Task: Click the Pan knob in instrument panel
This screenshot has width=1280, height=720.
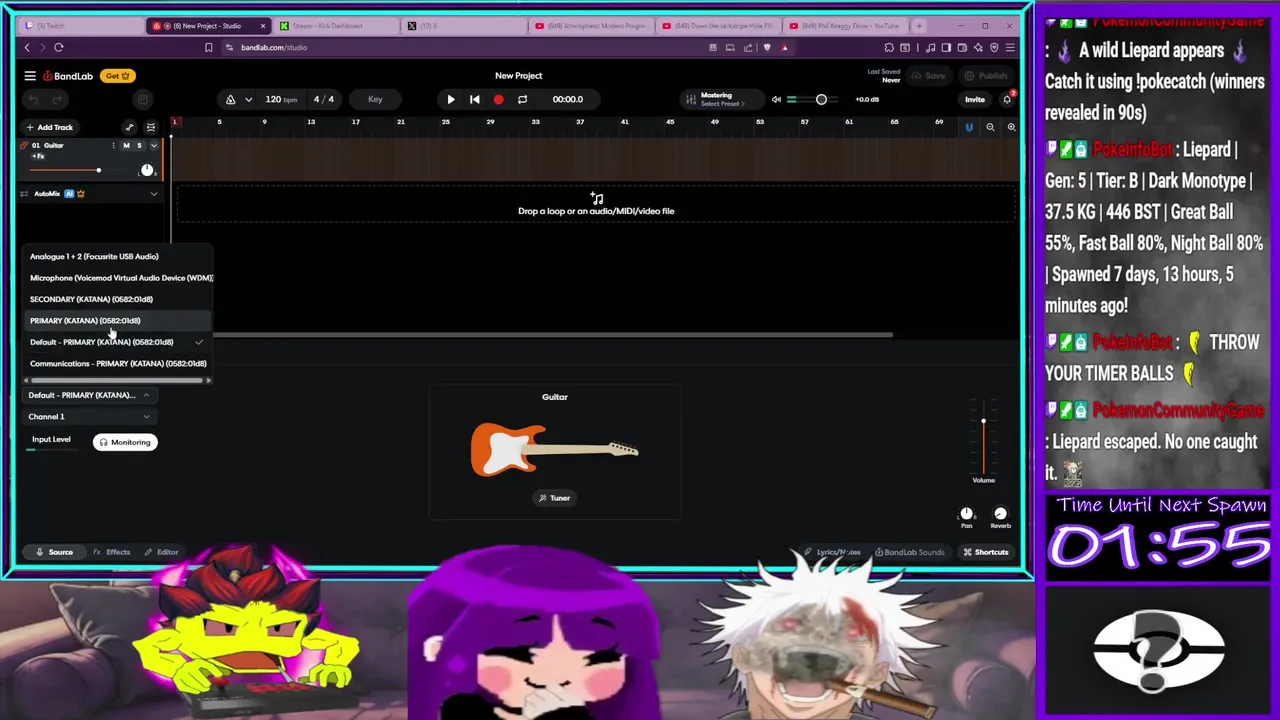Action: tap(966, 514)
